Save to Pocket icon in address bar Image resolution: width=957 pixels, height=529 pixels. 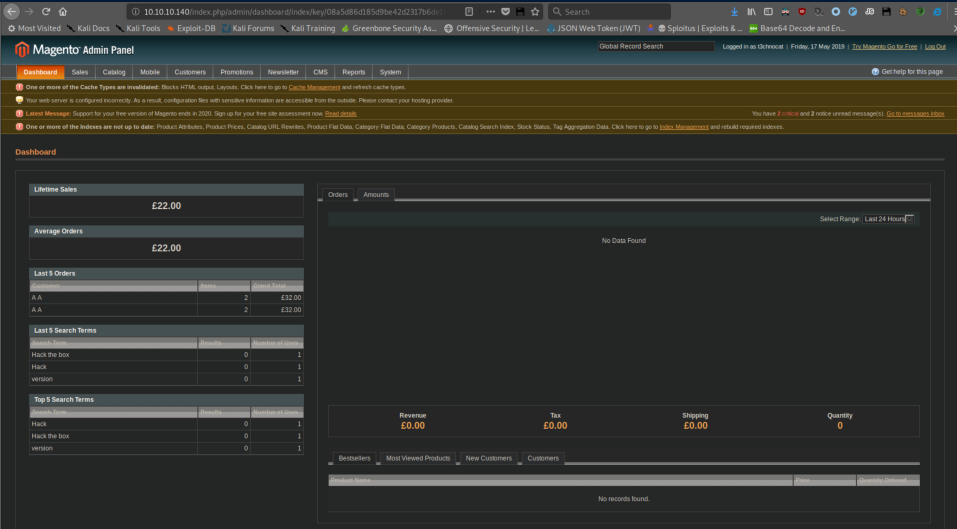pos(505,11)
